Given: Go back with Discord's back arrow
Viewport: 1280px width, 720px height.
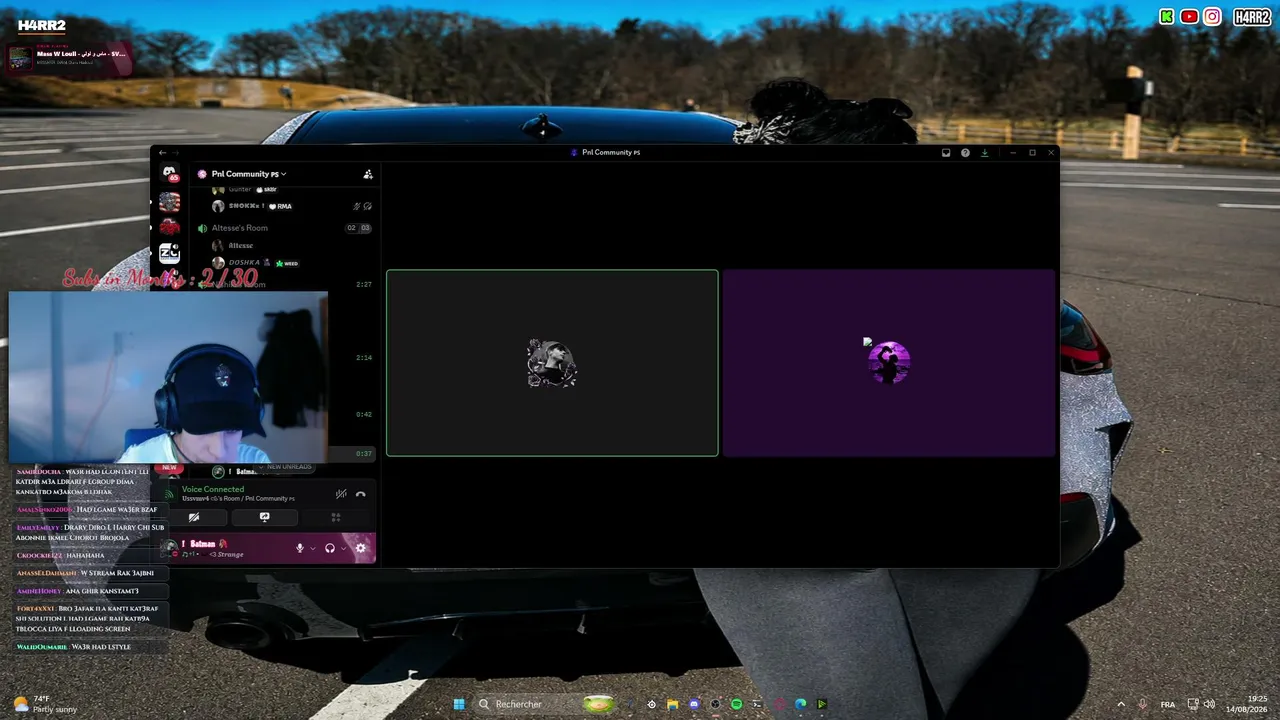Looking at the screenshot, I should (162, 153).
